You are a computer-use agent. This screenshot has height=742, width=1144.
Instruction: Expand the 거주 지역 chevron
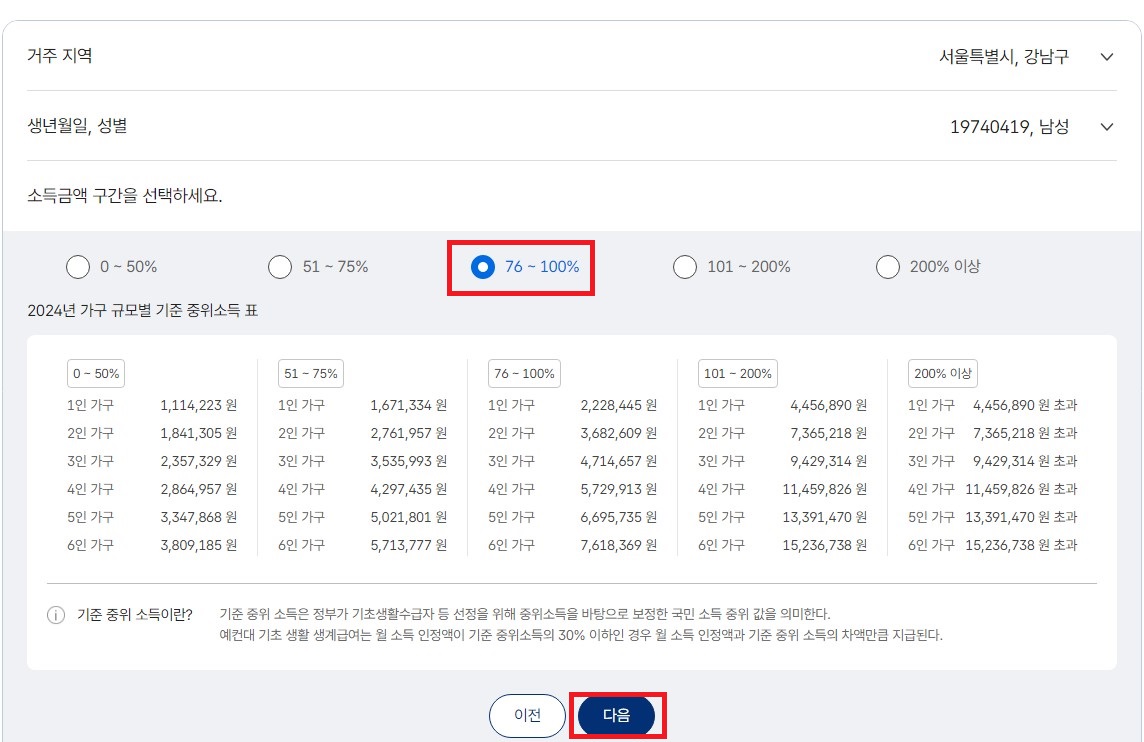(1107, 57)
